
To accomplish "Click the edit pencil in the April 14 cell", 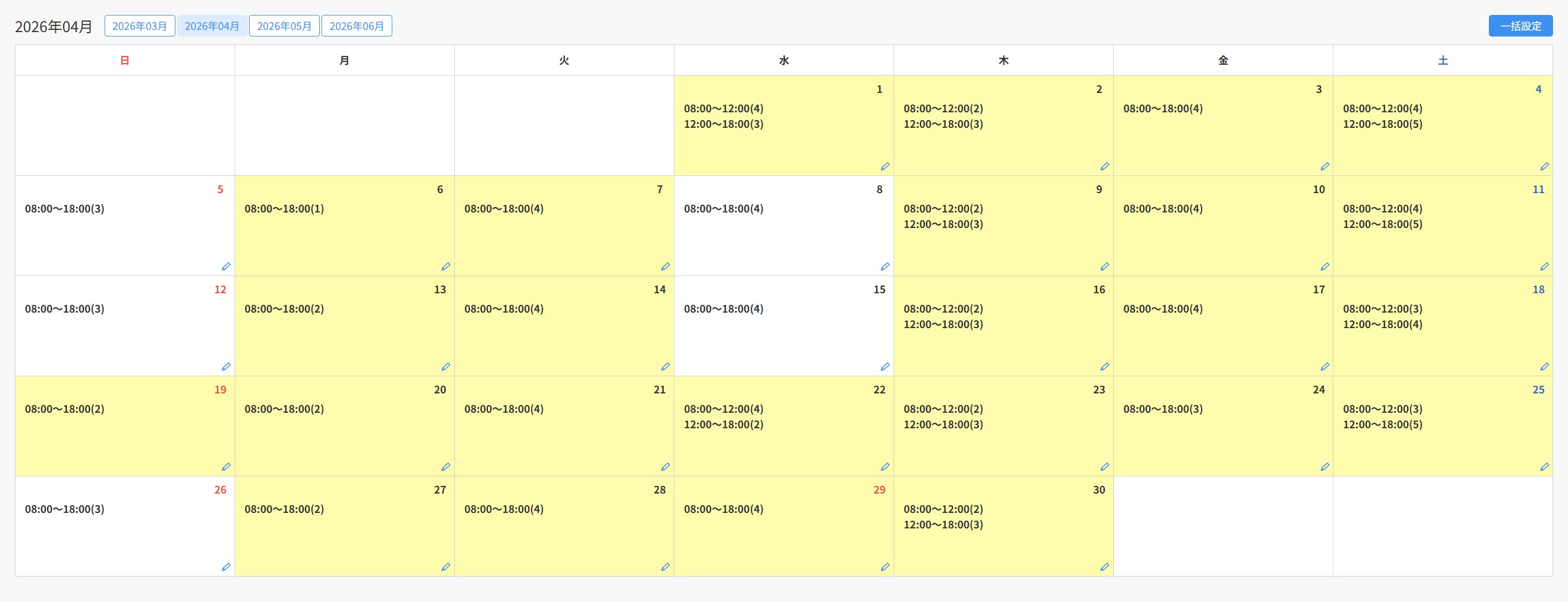I will (x=665, y=366).
